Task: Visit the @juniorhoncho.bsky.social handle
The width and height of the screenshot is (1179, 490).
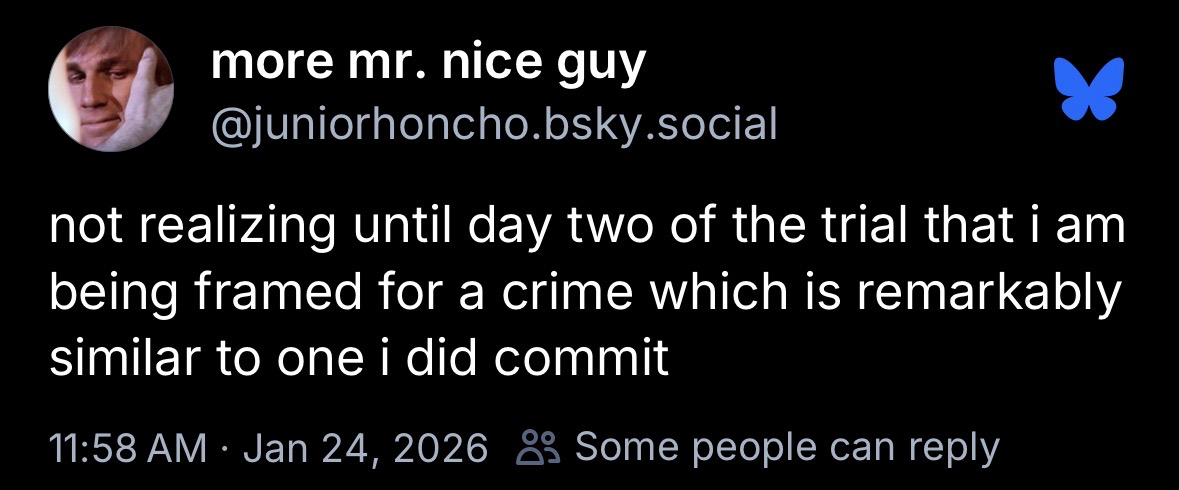Action: tap(494, 123)
